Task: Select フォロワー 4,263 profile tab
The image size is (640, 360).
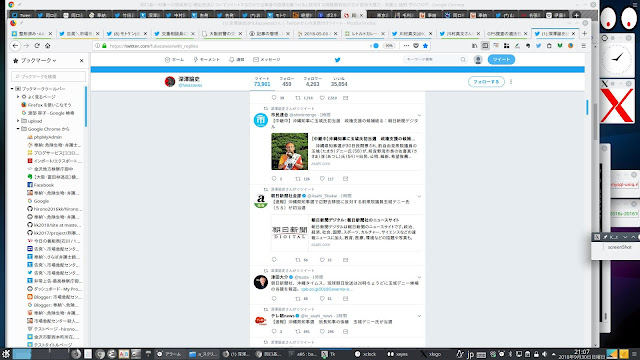Action: pos(312,82)
